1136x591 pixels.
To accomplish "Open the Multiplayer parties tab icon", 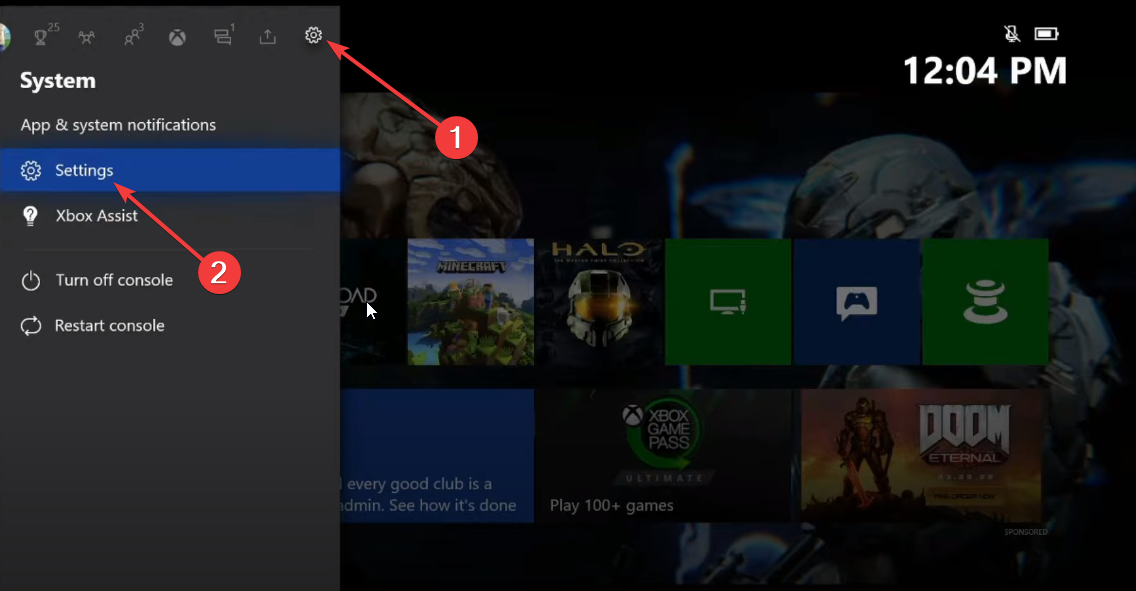I will 87,37.
